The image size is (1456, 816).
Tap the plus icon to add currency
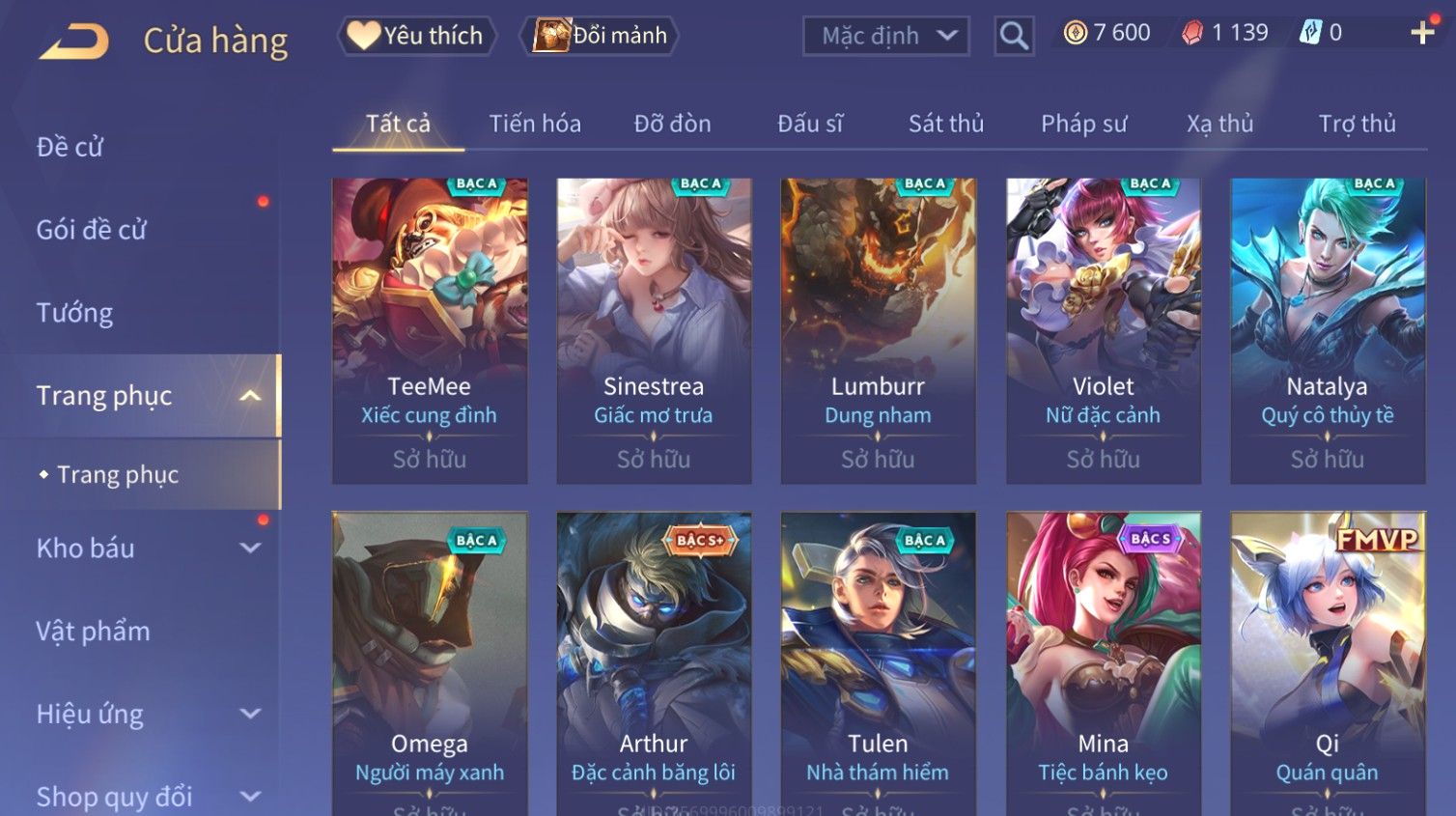[1422, 33]
